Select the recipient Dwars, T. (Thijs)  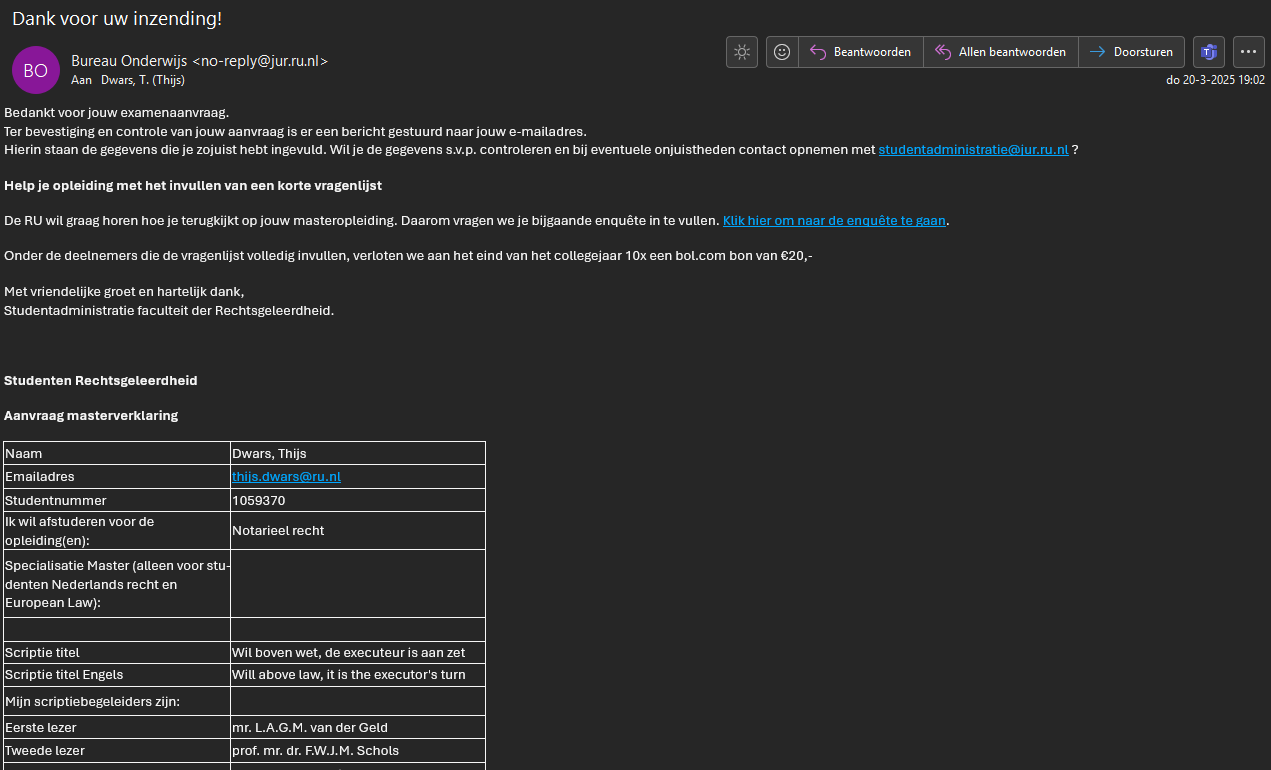click(142, 80)
